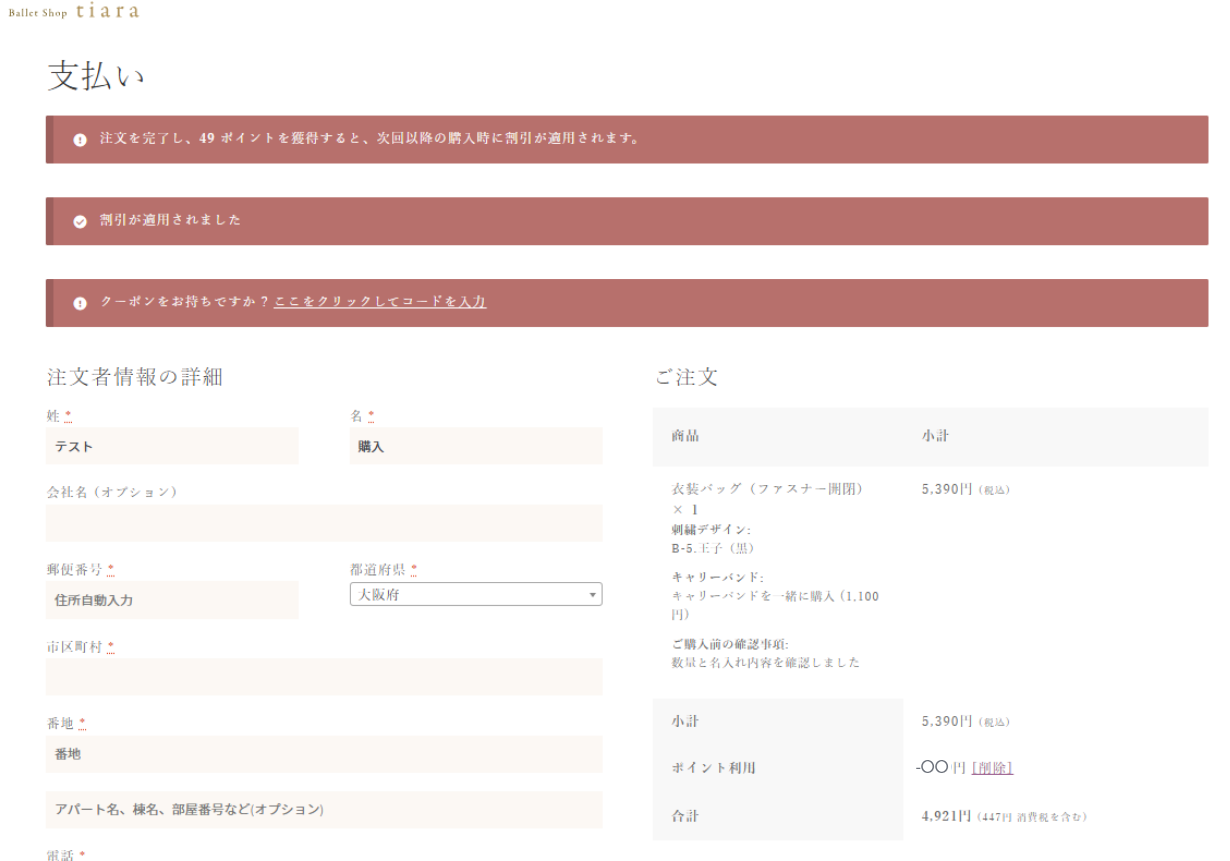Viewport: 1230px width, 861px height.
Task: Click the 合計 total amount 4,921円
Action: [941, 815]
